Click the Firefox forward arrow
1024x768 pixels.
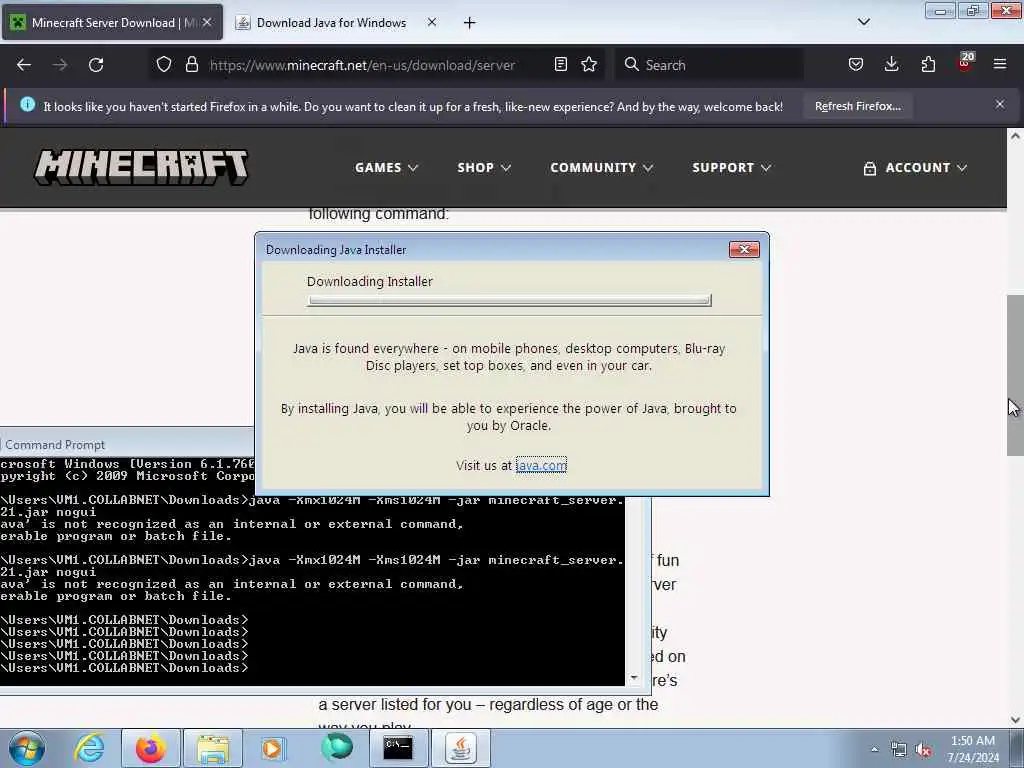(x=60, y=65)
